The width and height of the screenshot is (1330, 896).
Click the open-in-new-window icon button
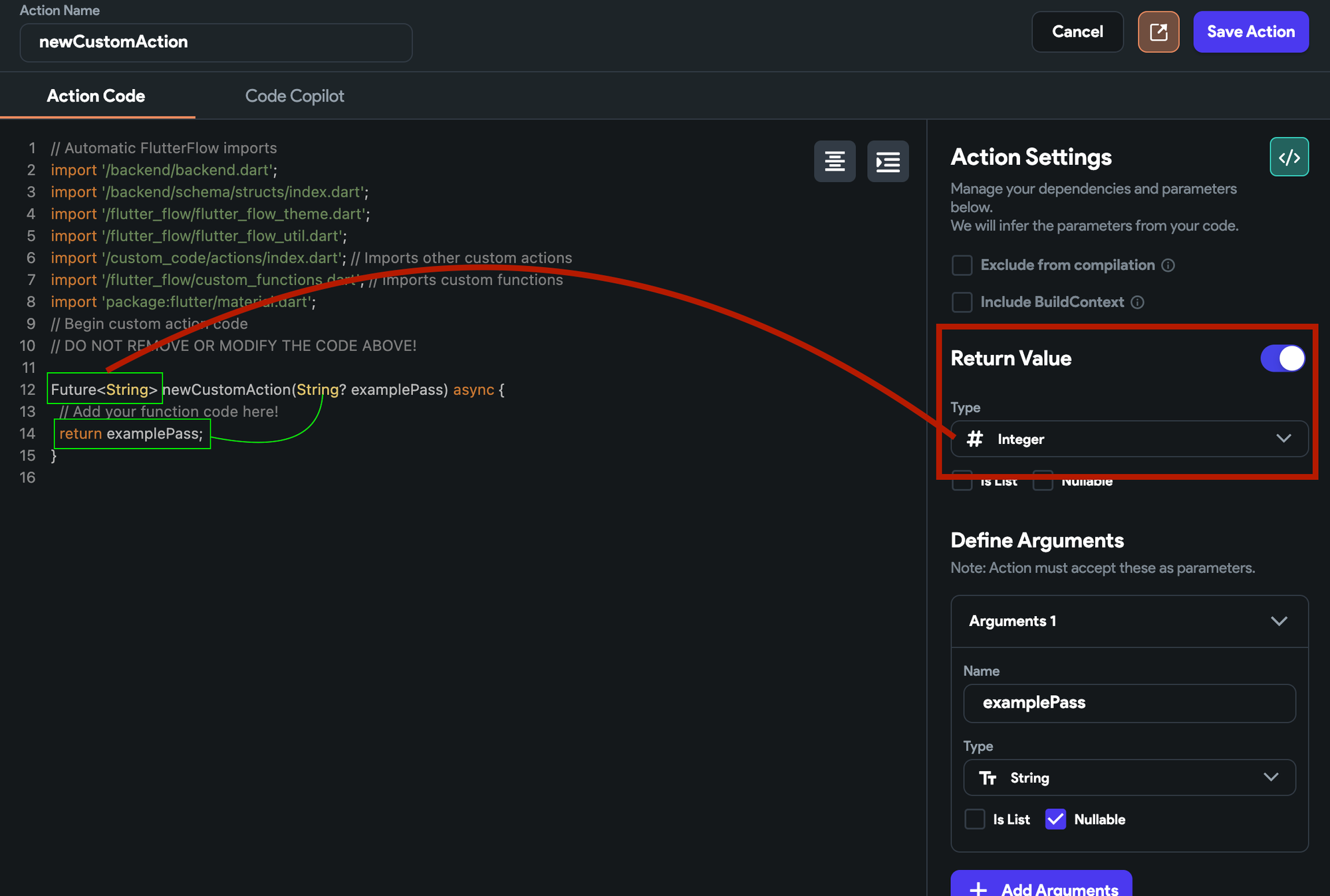point(1158,32)
